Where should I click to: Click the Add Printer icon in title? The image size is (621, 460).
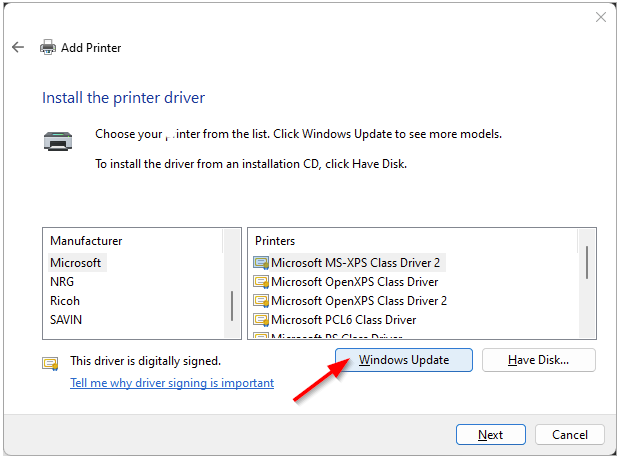pyautogui.click(x=48, y=47)
